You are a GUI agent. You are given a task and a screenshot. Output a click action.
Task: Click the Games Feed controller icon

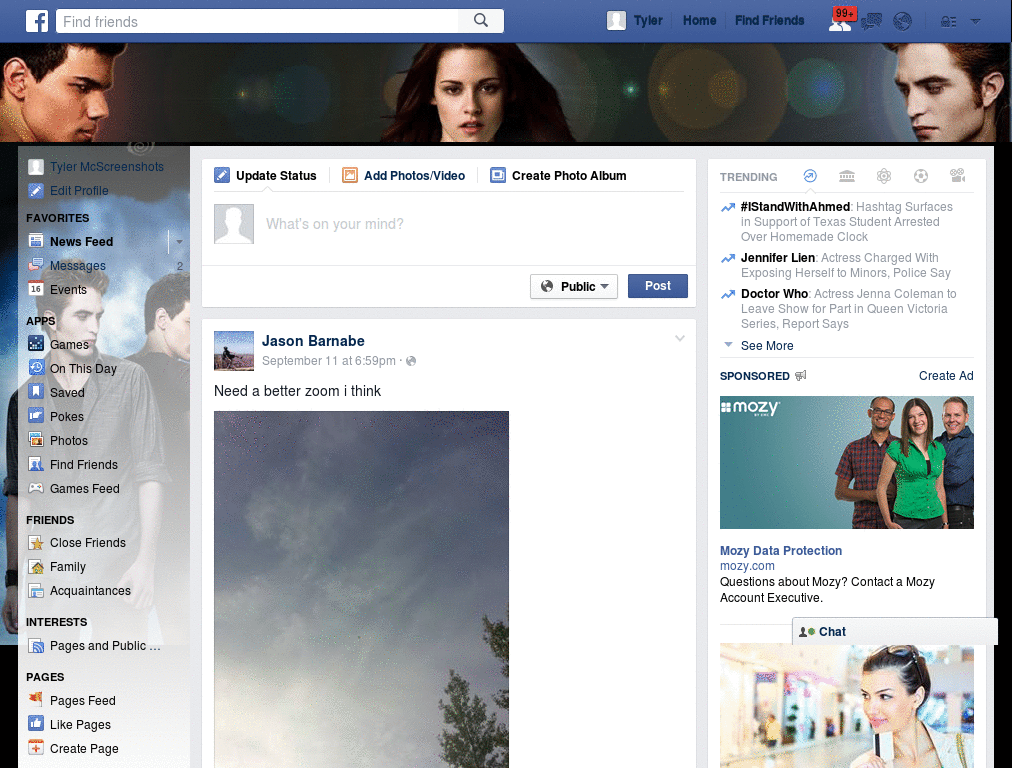point(36,488)
